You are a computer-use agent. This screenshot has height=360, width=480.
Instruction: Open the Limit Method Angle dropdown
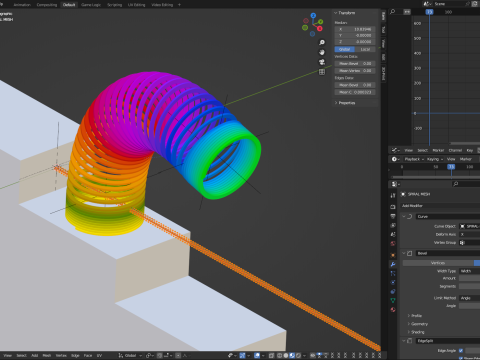click(469, 298)
